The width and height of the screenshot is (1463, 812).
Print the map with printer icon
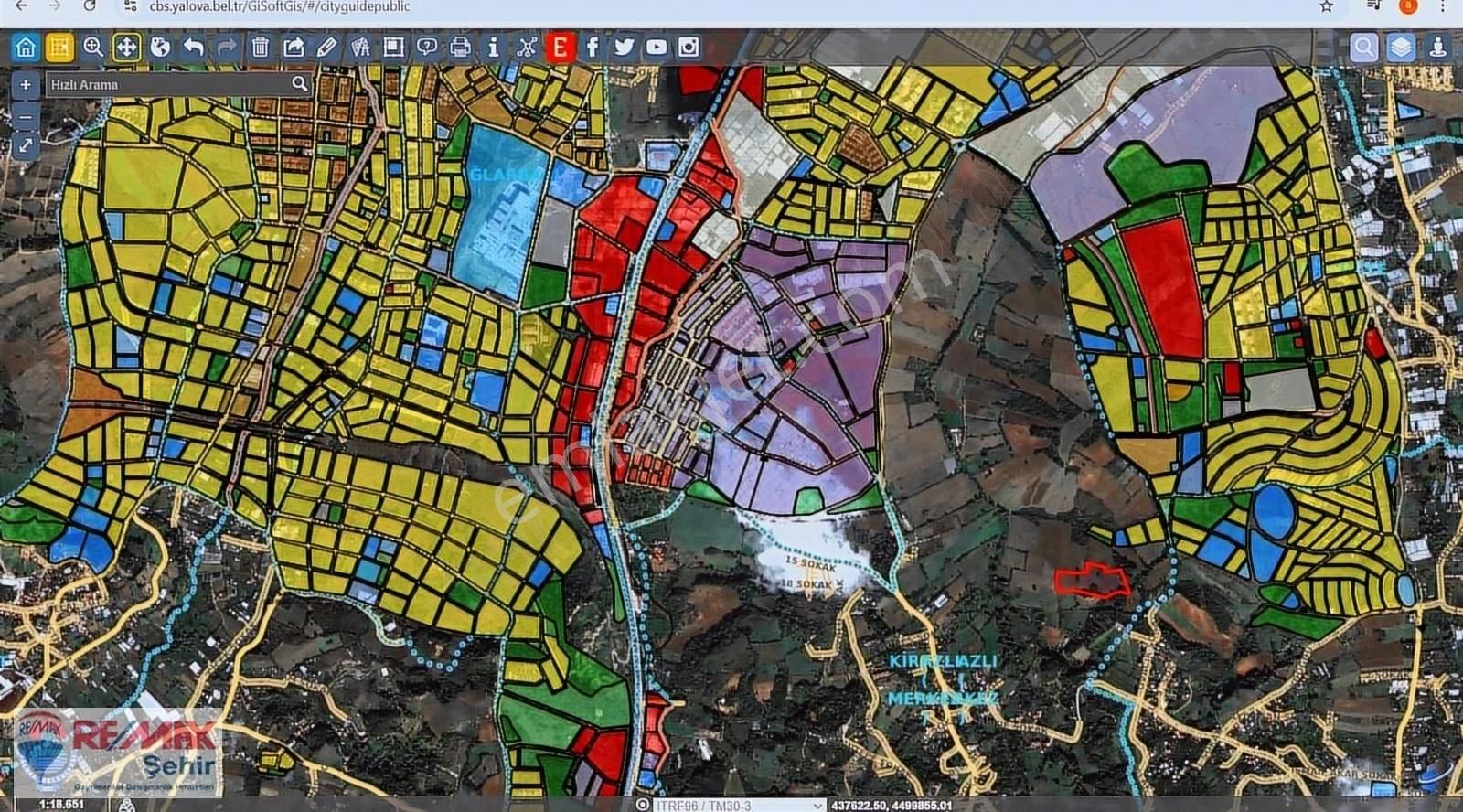click(x=460, y=48)
